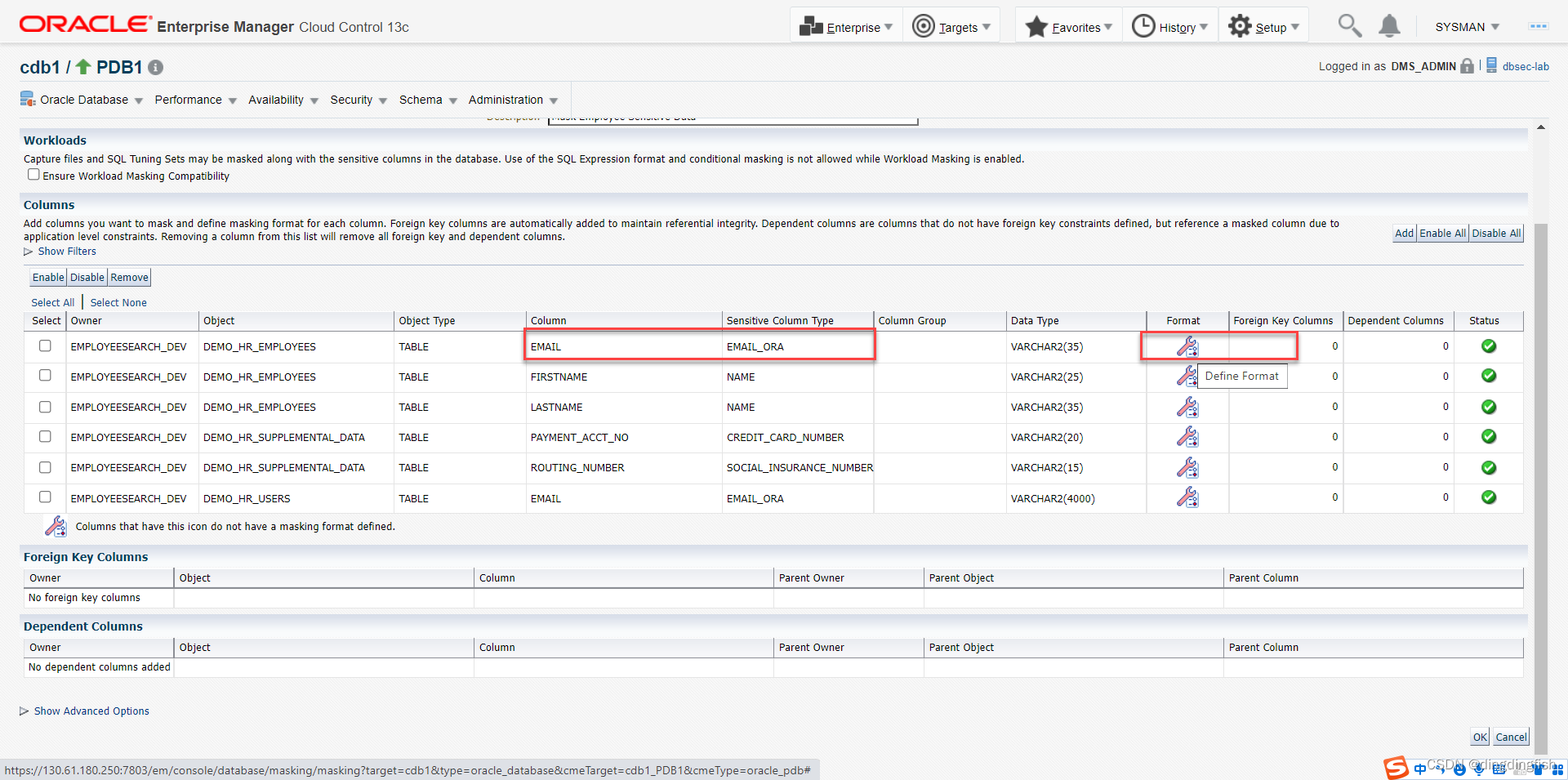Select checkbox for PAYMENT_ACCT_NO row
Viewport: 1568px width, 780px height.
pyautogui.click(x=45, y=436)
